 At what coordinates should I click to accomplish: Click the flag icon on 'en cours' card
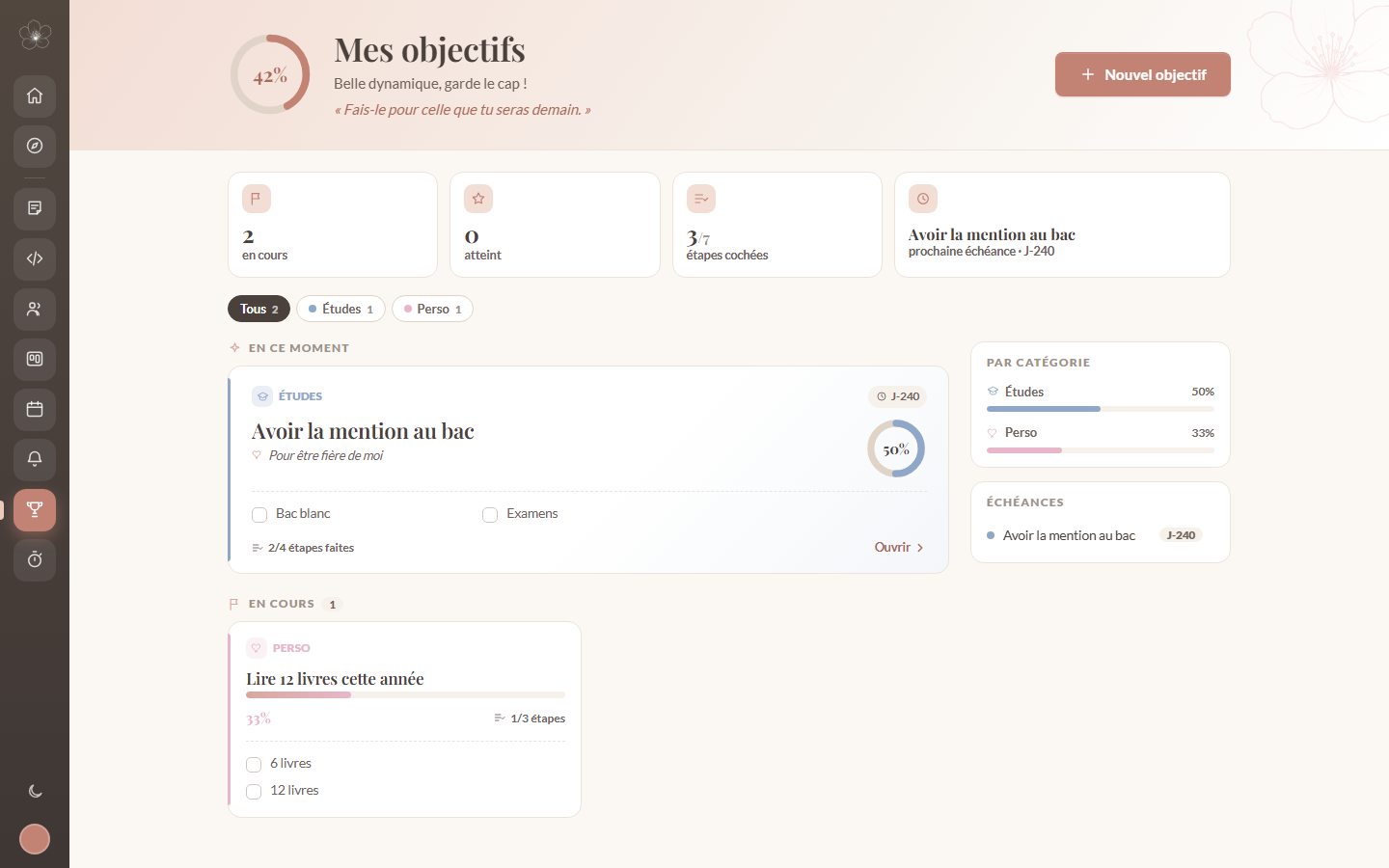[257, 199]
